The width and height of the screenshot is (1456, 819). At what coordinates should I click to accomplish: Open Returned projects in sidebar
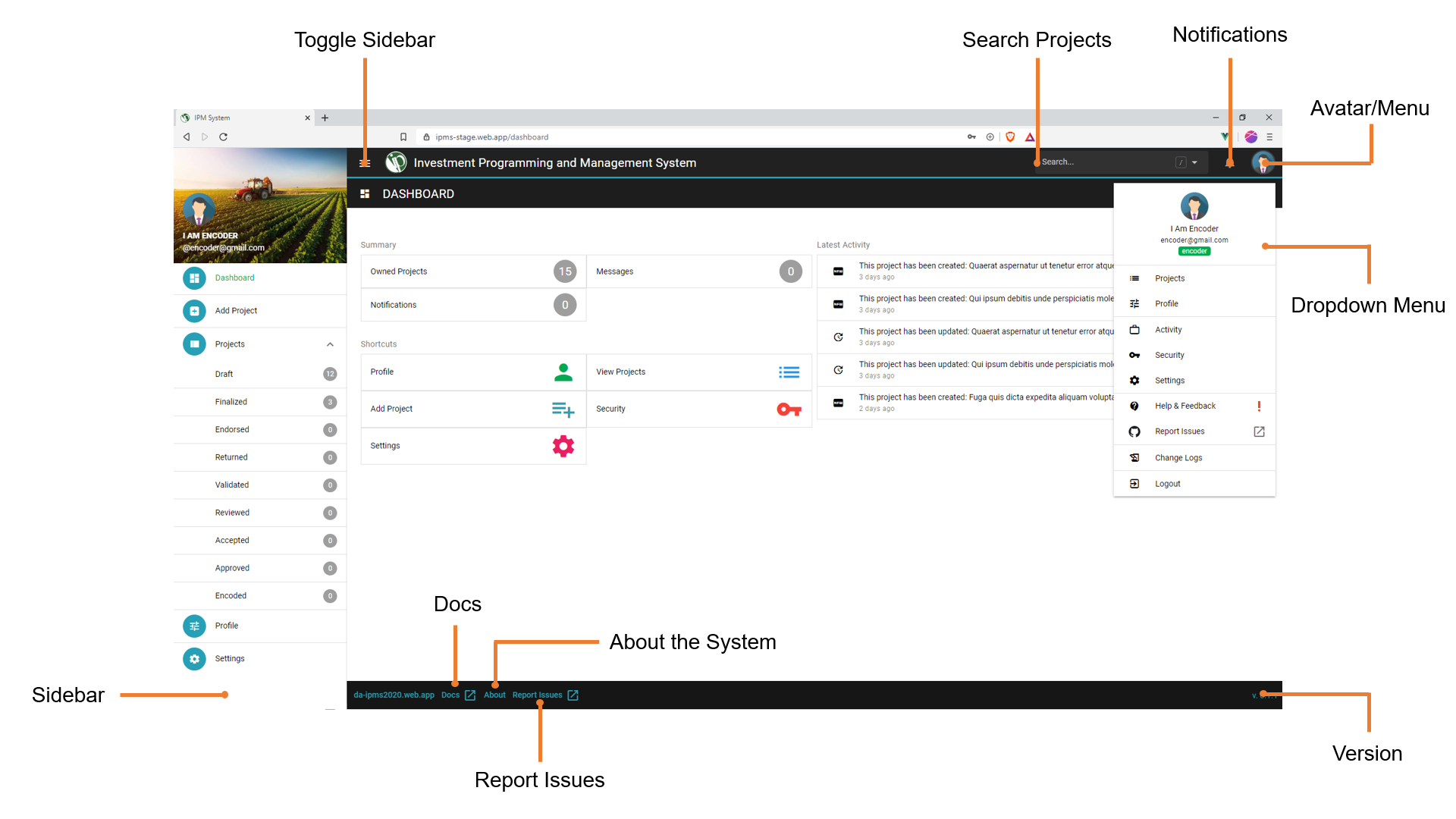click(x=260, y=457)
